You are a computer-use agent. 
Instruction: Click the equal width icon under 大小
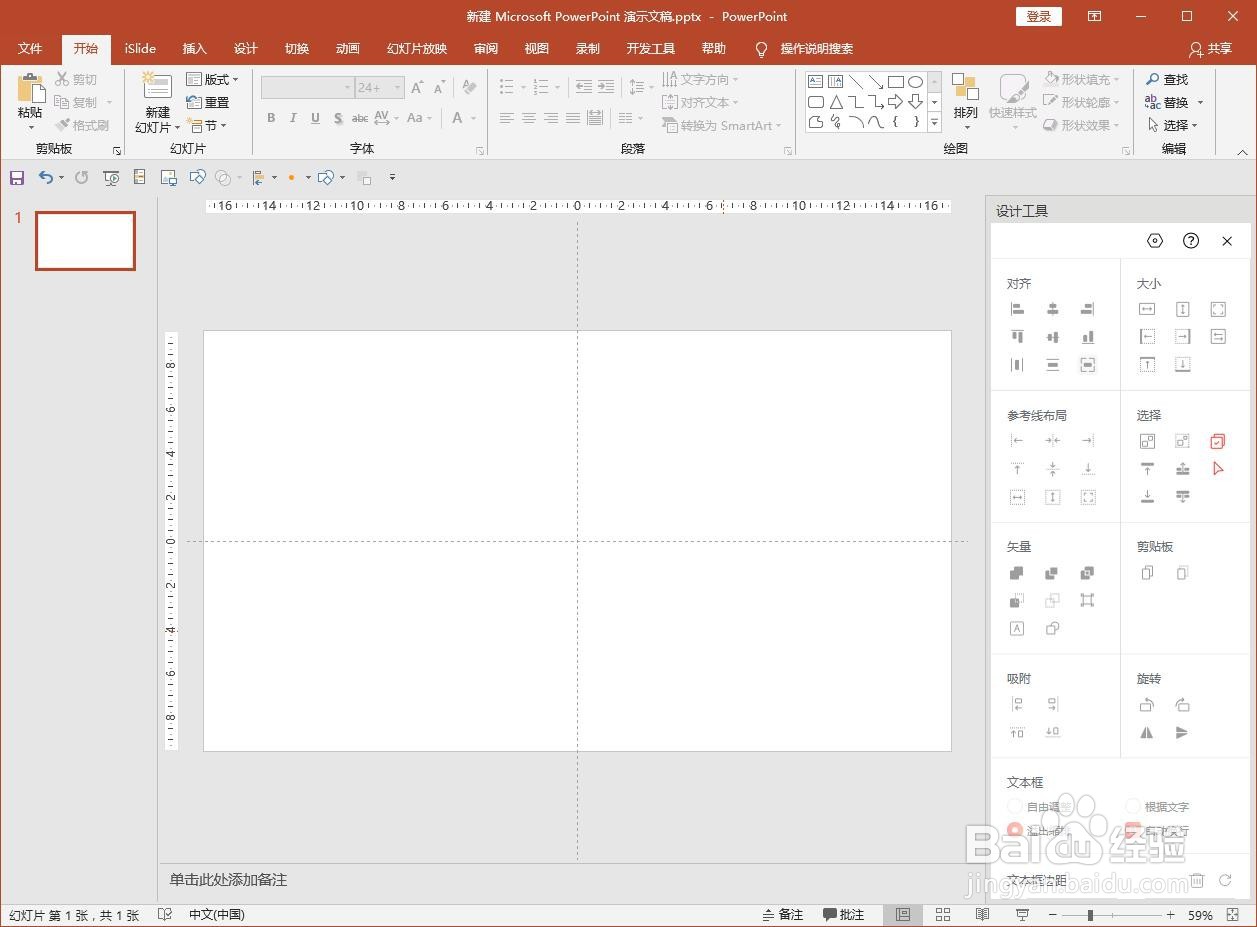[1147, 309]
